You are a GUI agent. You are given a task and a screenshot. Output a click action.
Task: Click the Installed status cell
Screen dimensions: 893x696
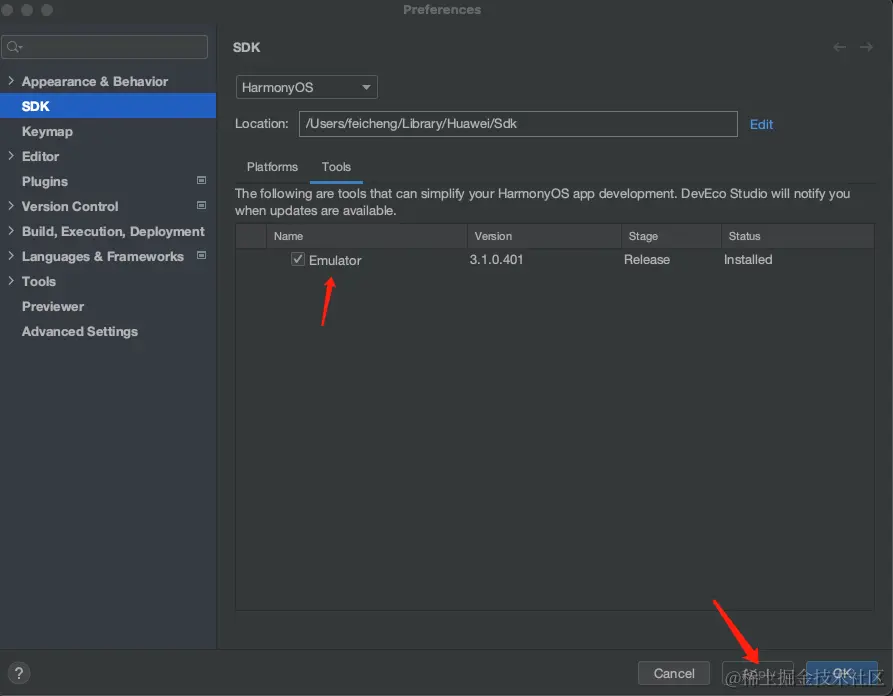(x=748, y=260)
